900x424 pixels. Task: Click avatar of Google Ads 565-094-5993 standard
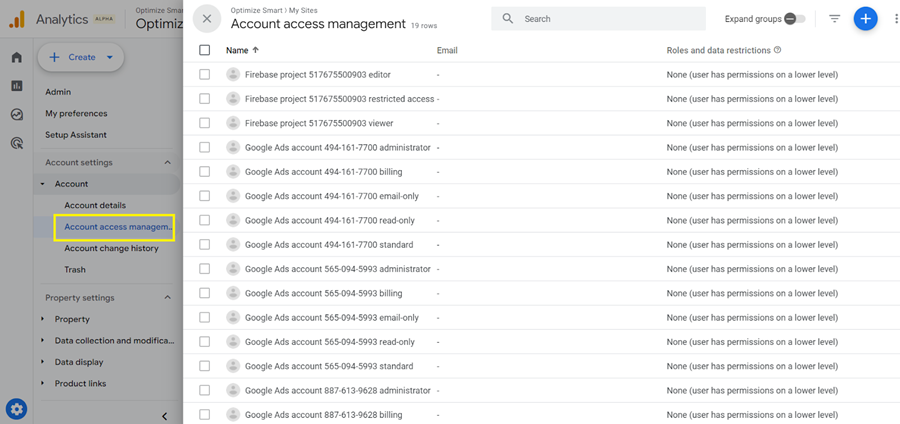point(232,366)
